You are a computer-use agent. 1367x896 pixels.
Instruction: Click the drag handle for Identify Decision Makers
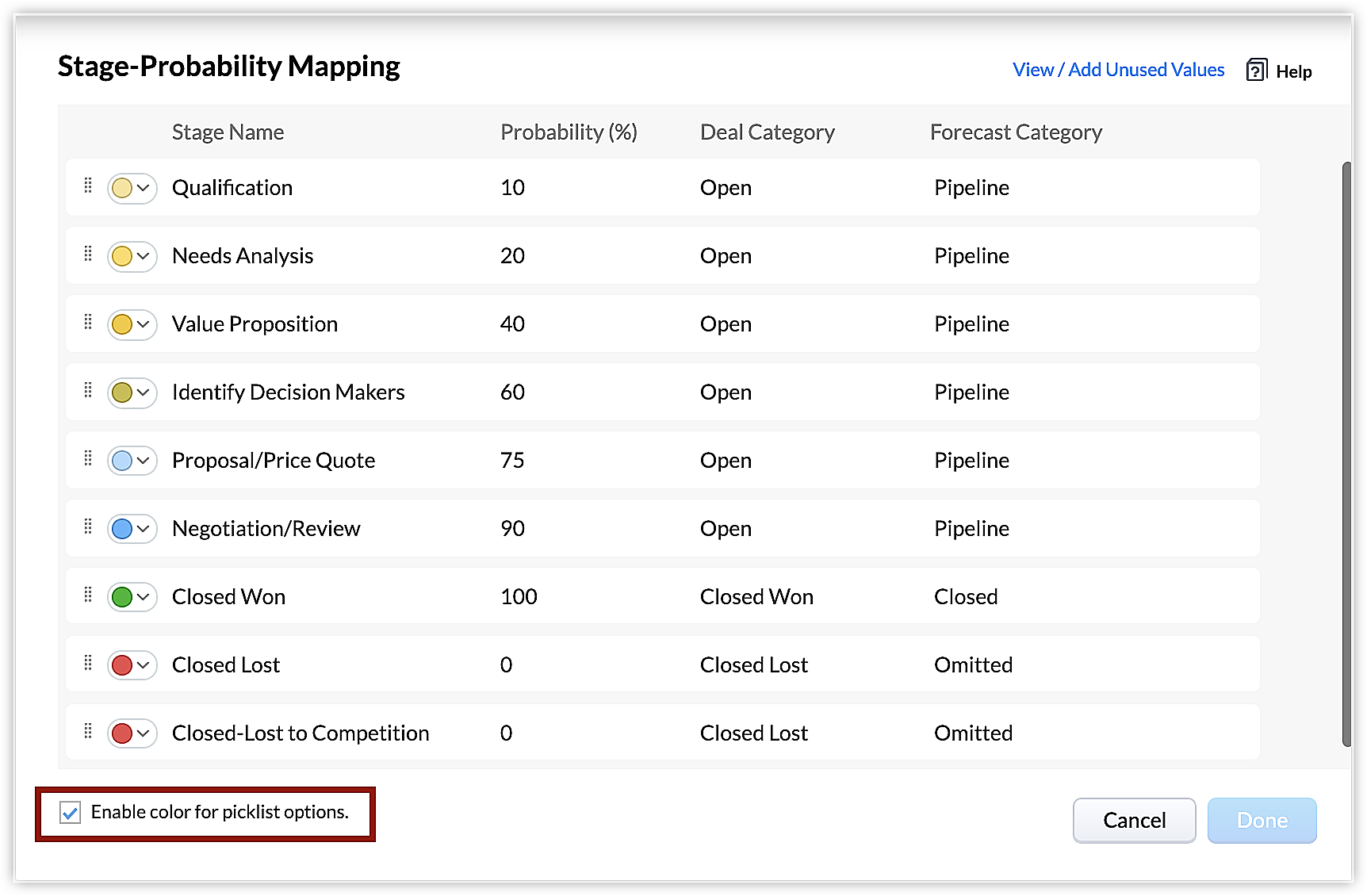(x=88, y=390)
